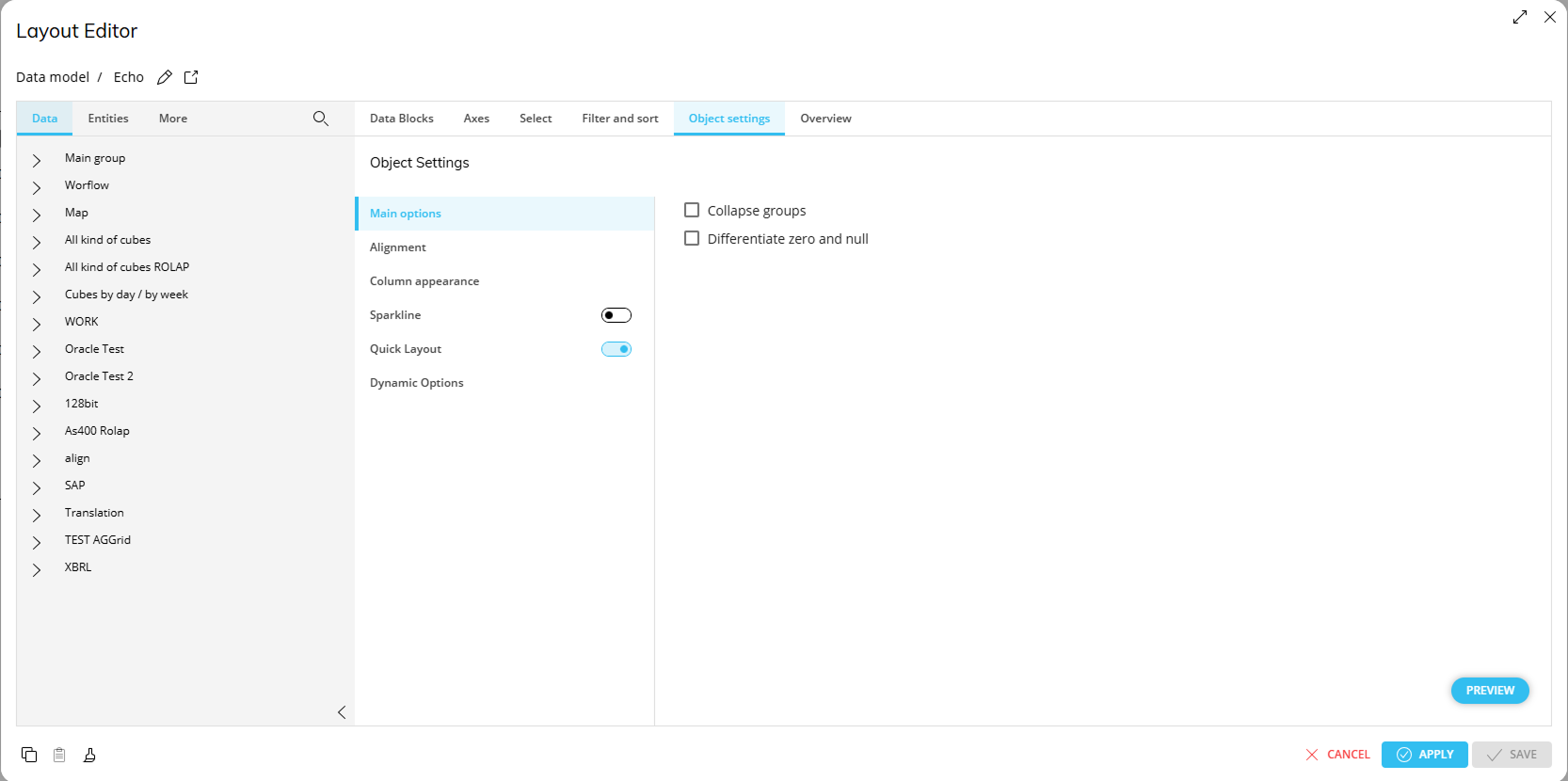Select the Translation tree item
Viewport: 1568px width, 781px height.
click(94, 513)
